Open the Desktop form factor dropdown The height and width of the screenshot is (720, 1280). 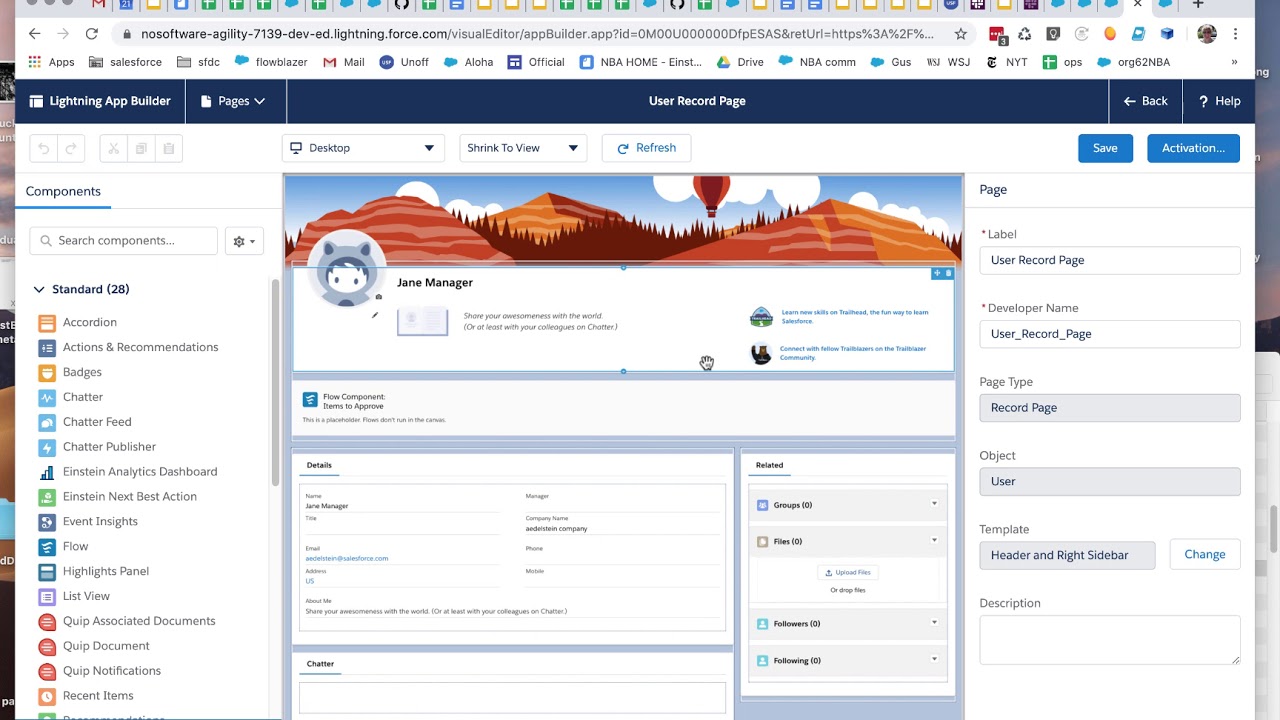[x=363, y=148]
